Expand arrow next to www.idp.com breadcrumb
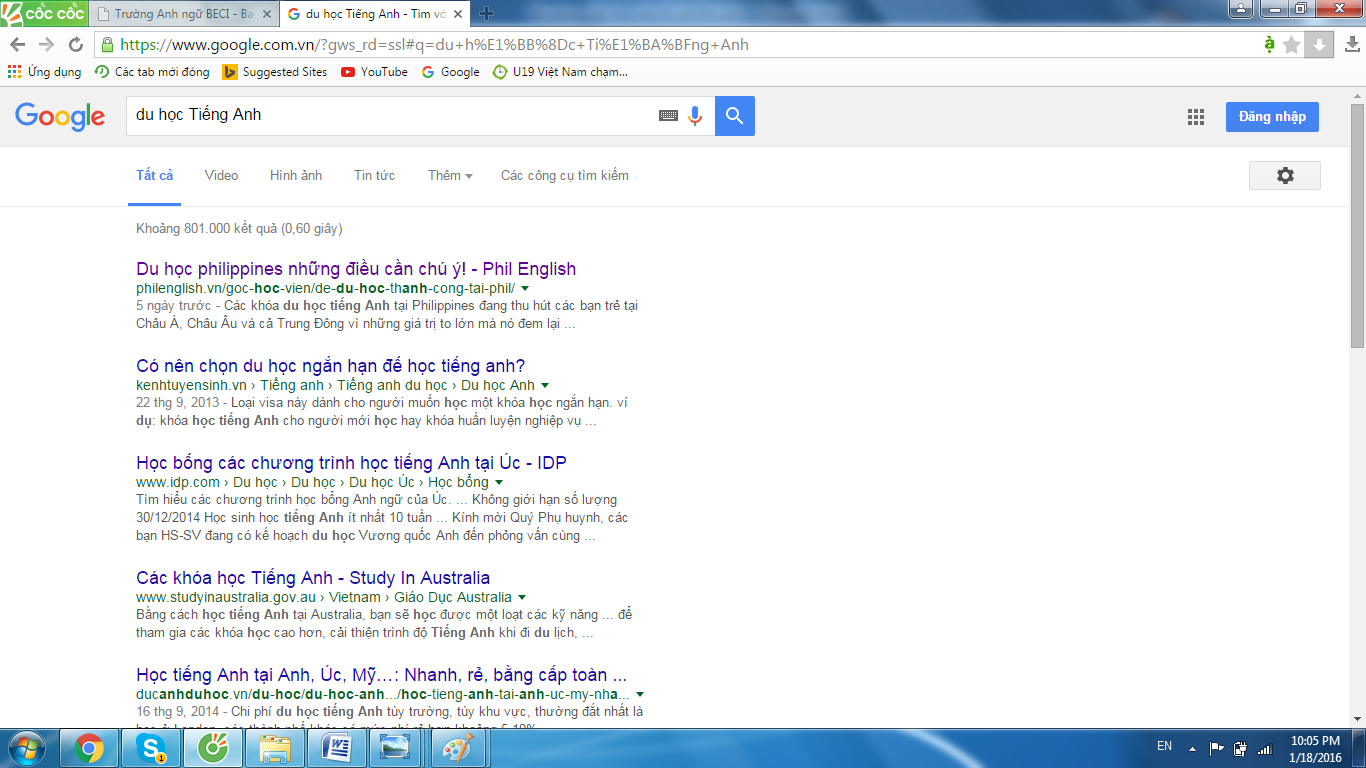This screenshot has height=768, width=1366. click(499, 482)
